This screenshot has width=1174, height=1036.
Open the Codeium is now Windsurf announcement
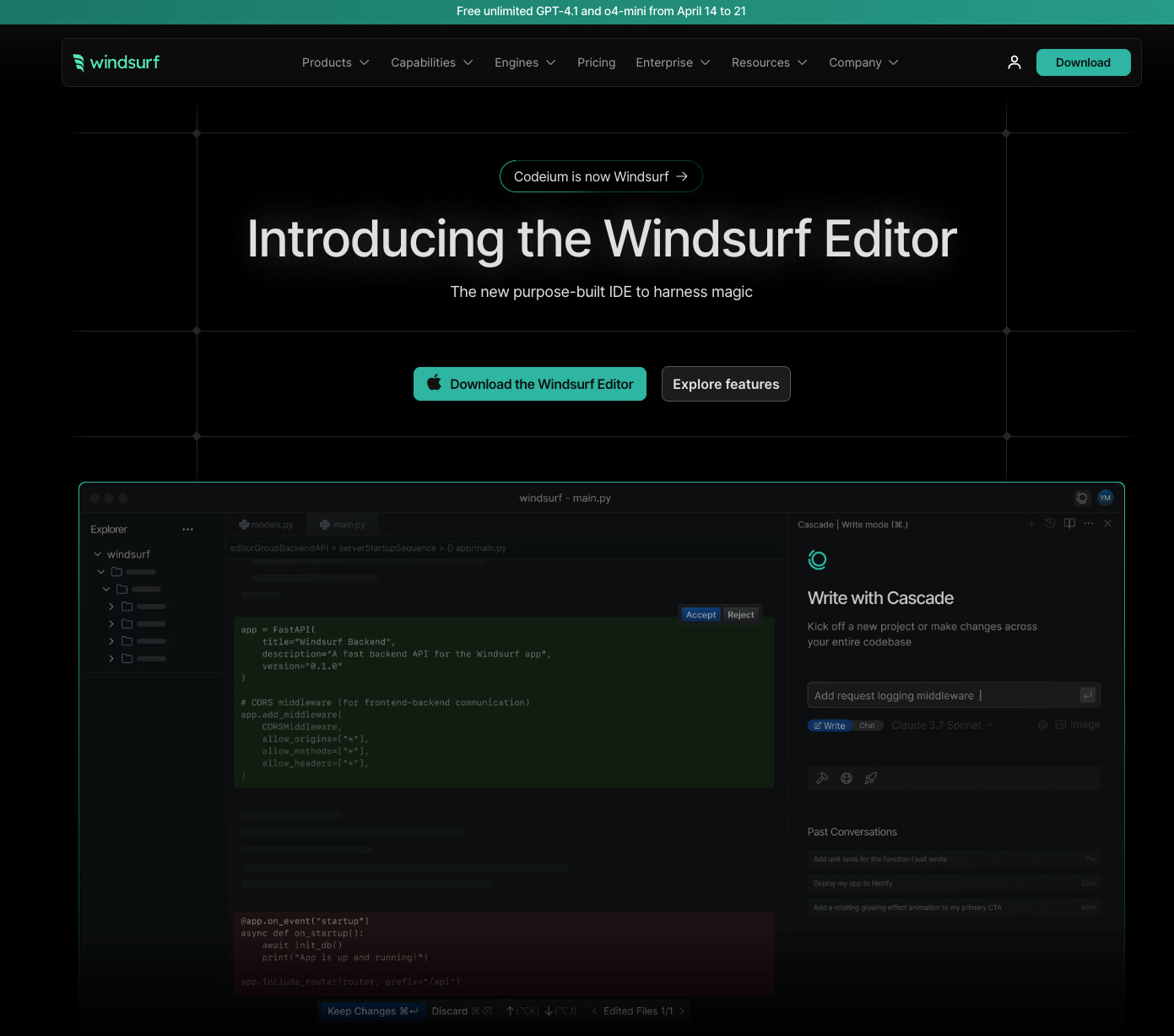[601, 176]
